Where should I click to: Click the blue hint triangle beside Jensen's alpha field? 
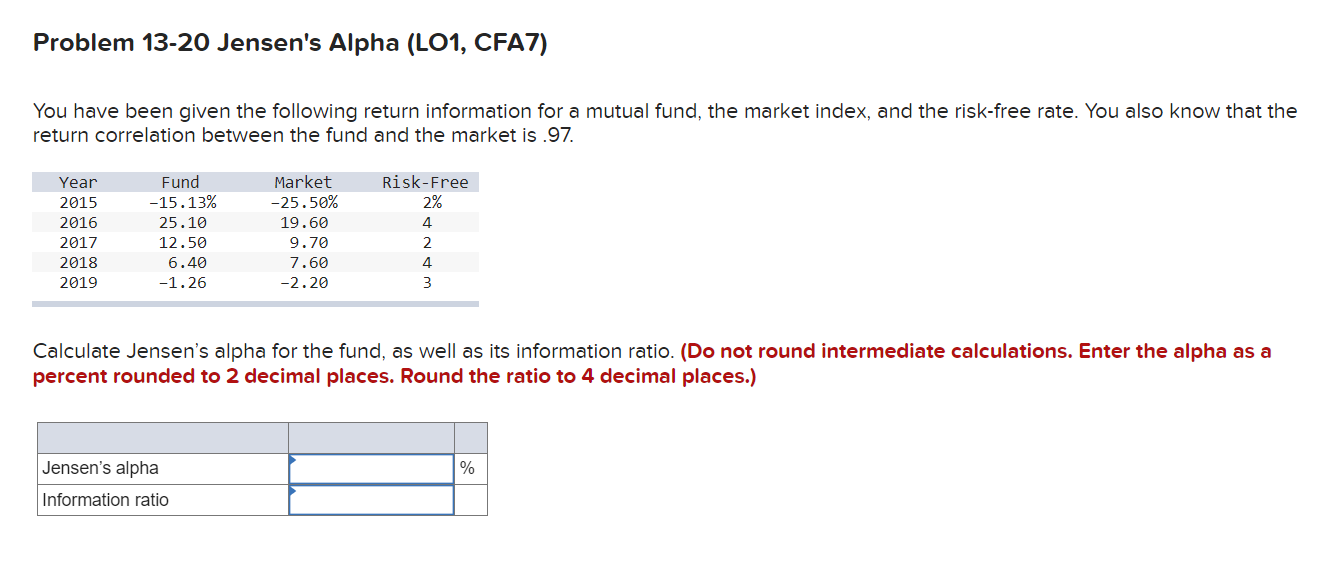(x=292, y=461)
